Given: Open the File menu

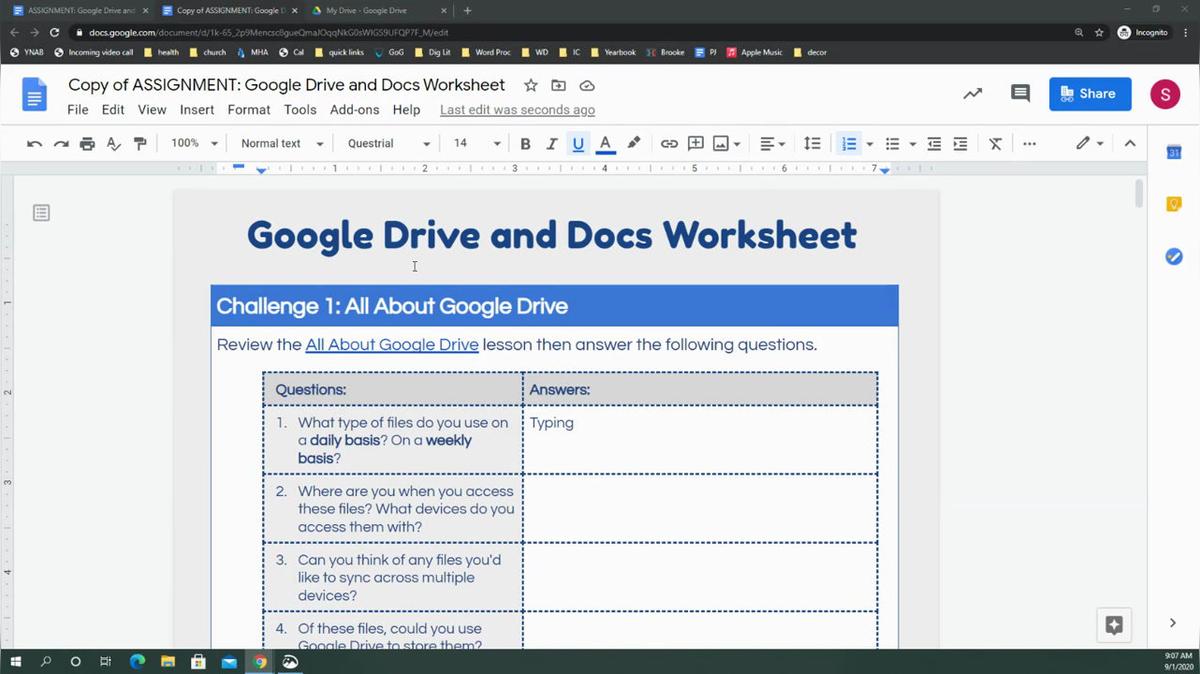Looking at the screenshot, I should 78,110.
